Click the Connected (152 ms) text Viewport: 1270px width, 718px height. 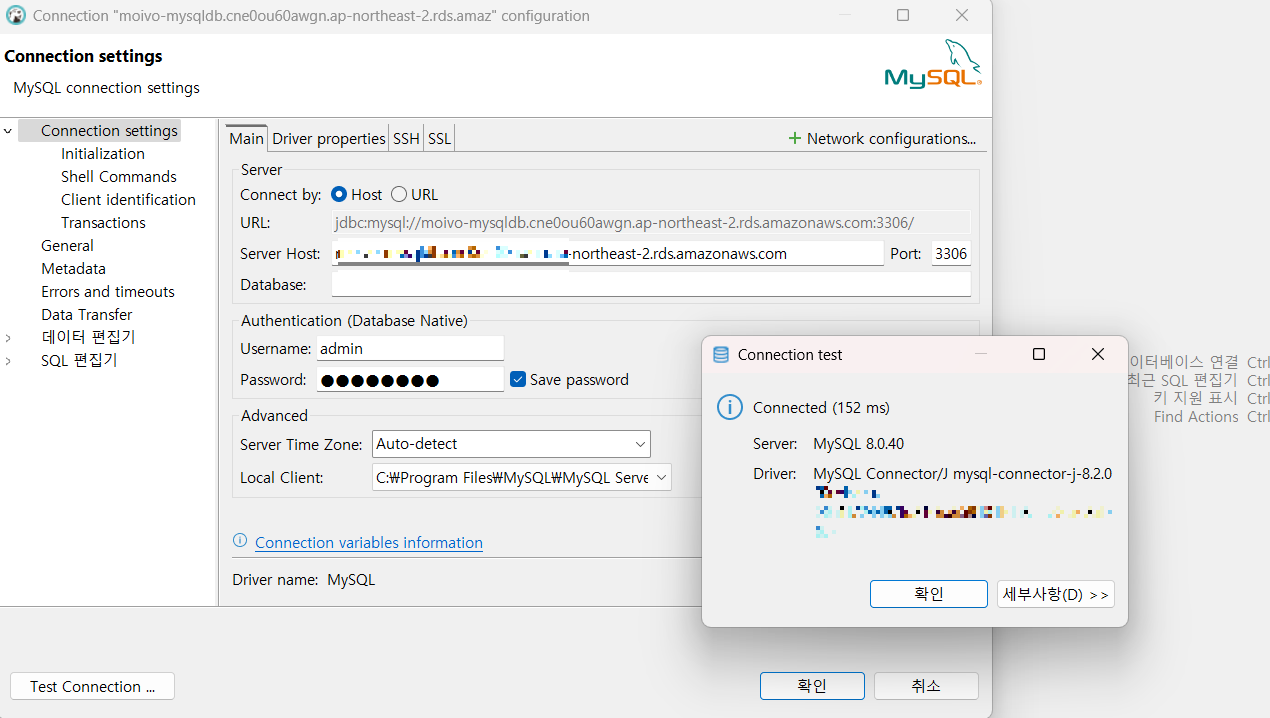(x=821, y=408)
